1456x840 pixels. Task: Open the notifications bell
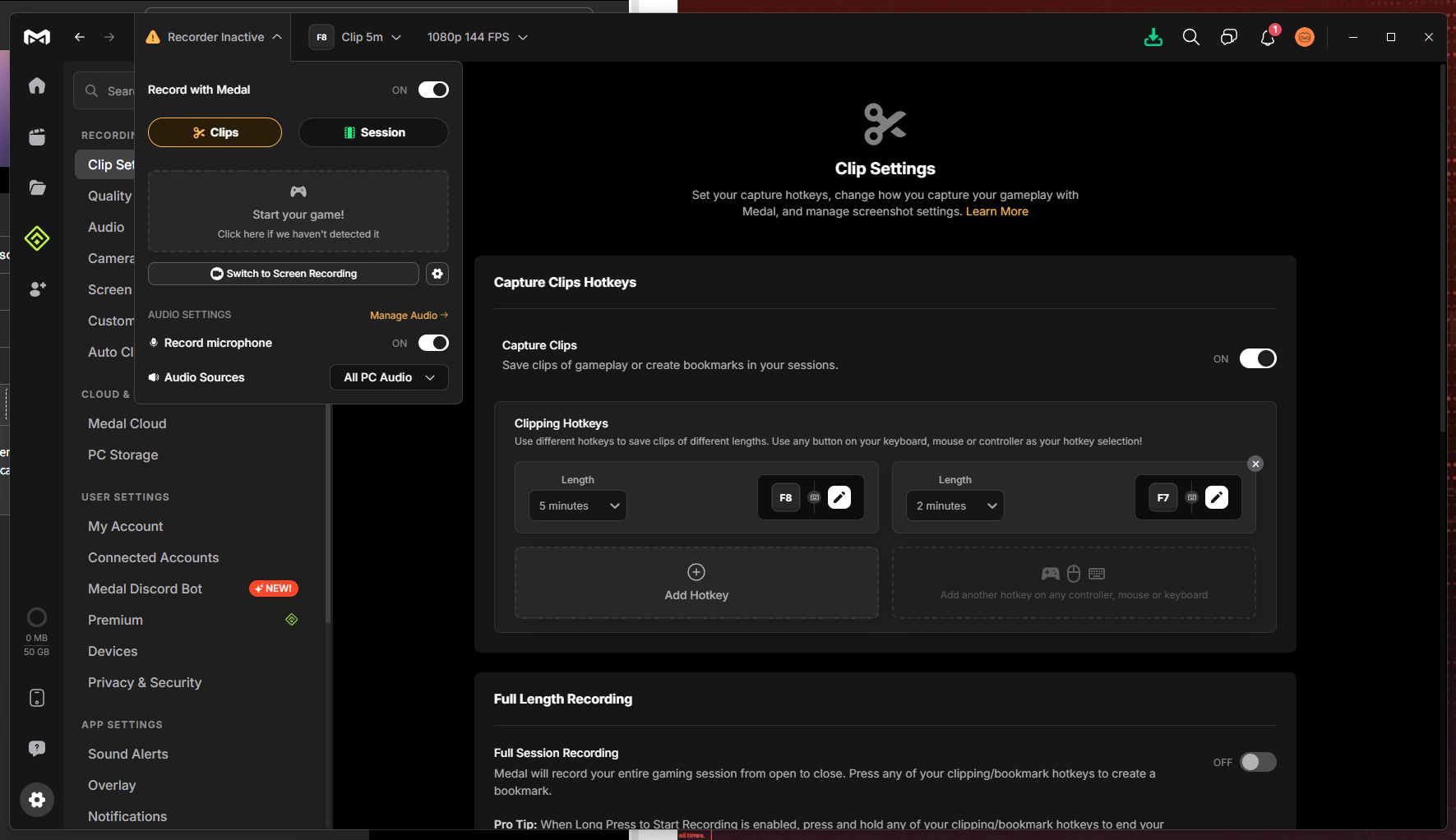(1268, 37)
